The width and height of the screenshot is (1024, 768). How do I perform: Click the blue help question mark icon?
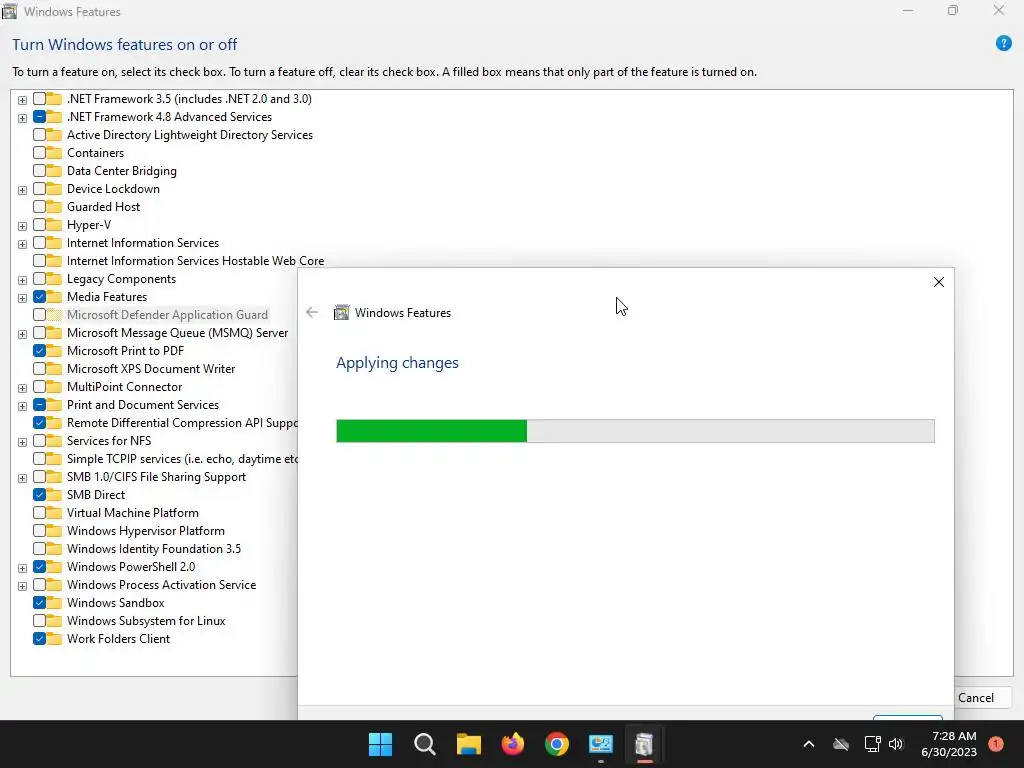pyautogui.click(x=1003, y=44)
